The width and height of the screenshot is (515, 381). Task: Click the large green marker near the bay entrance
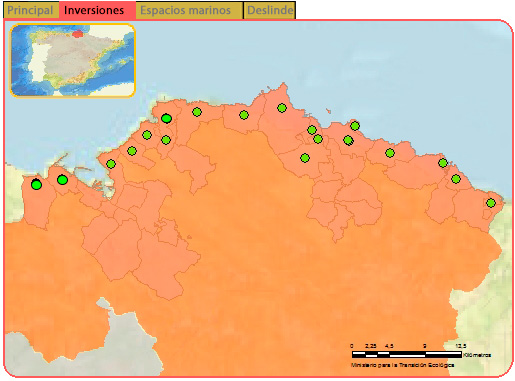[166, 118]
